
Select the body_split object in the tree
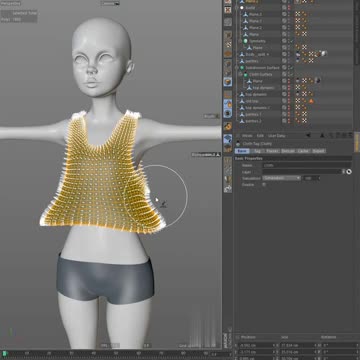click(x=258, y=54)
